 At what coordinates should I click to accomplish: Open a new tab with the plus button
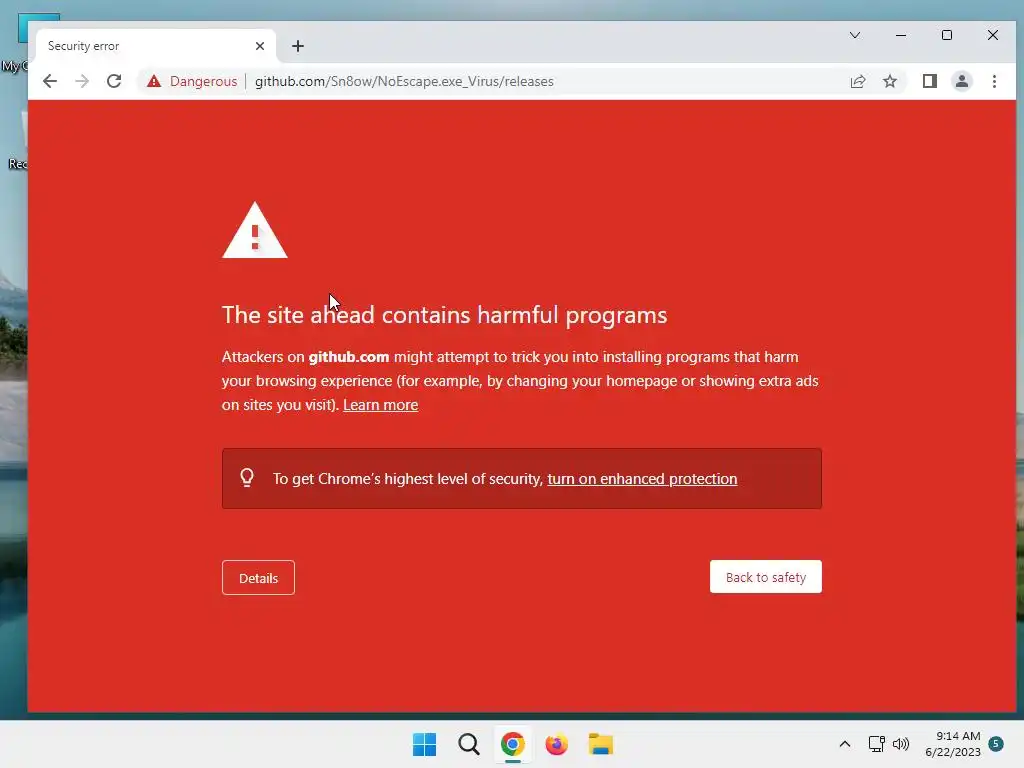(x=298, y=46)
